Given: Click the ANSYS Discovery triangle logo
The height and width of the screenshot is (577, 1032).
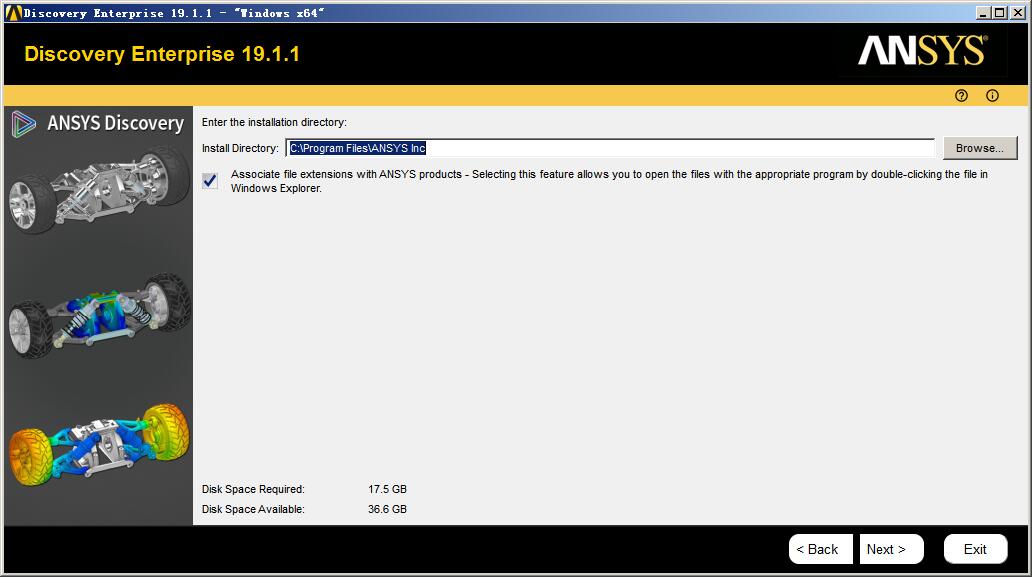Looking at the screenshot, I should [x=23, y=124].
